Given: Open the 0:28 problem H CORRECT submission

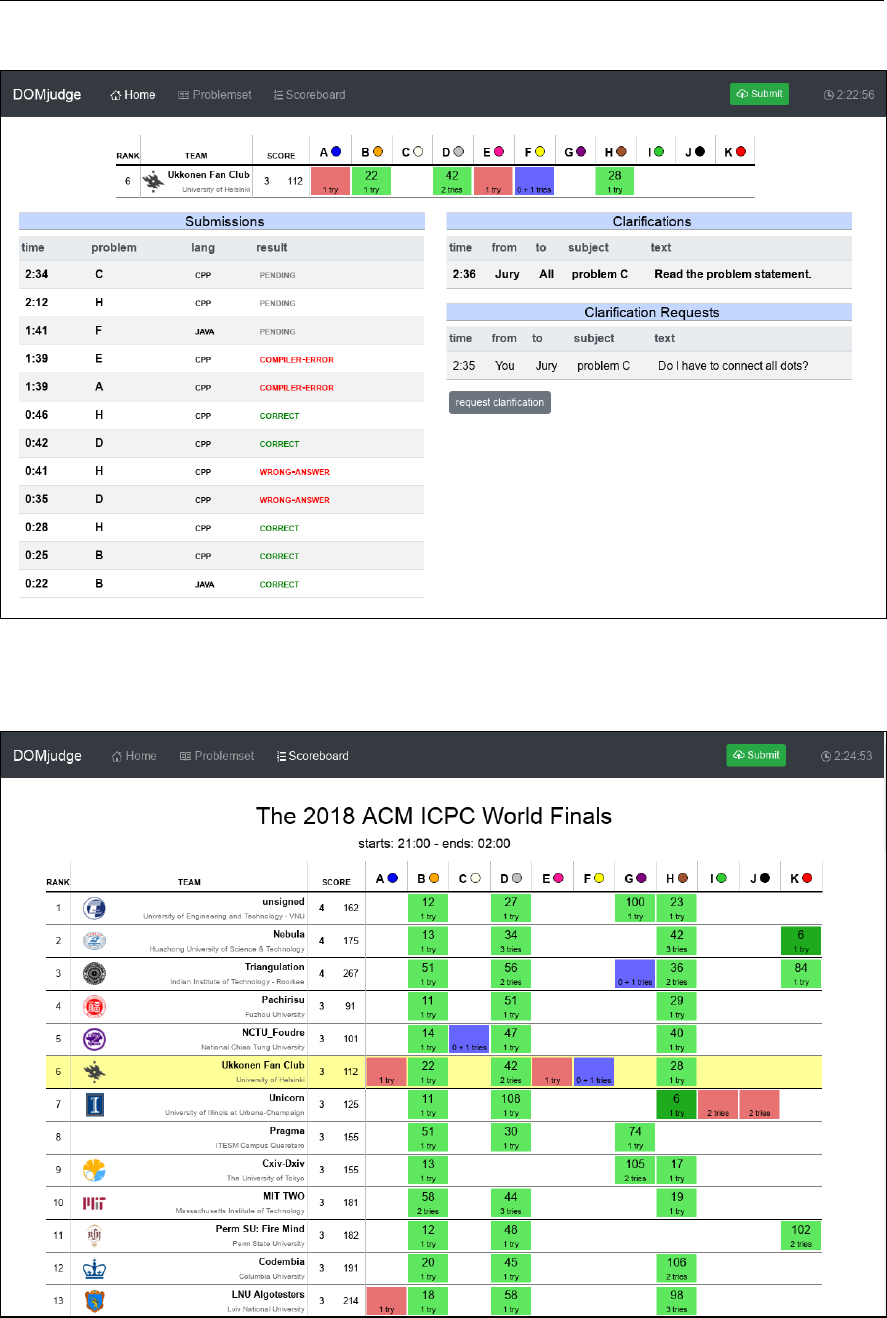Looking at the screenshot, I should (221, 527).
